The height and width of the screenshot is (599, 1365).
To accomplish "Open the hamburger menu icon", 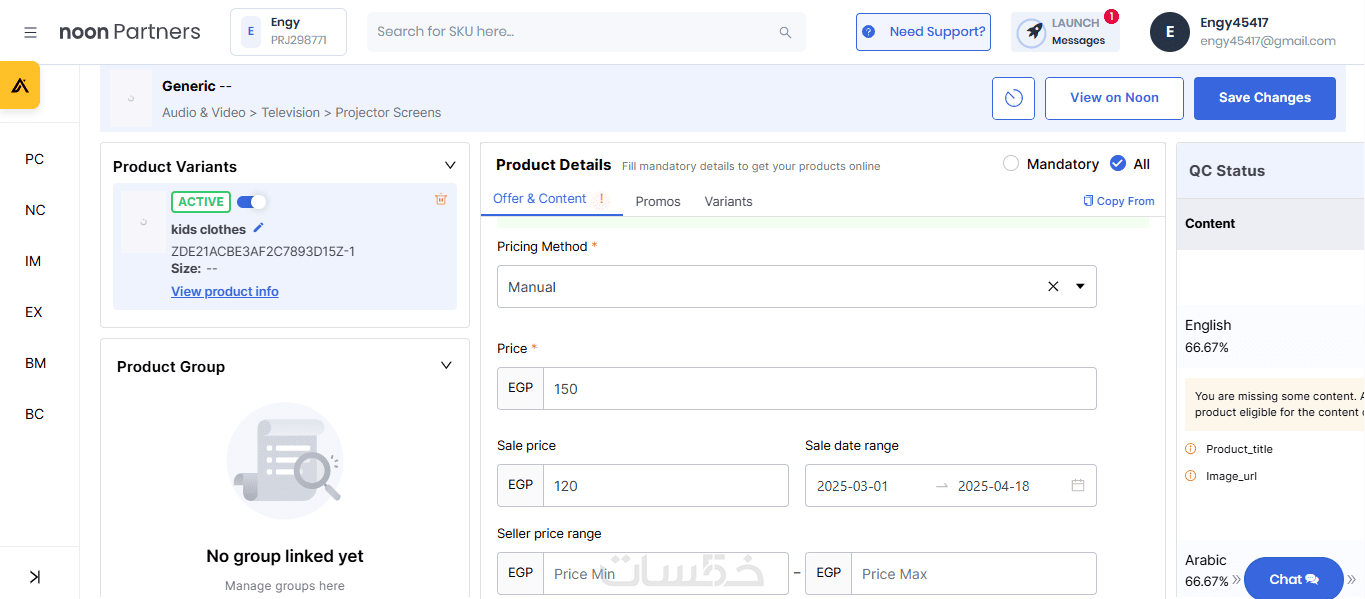I will [31, 32].
